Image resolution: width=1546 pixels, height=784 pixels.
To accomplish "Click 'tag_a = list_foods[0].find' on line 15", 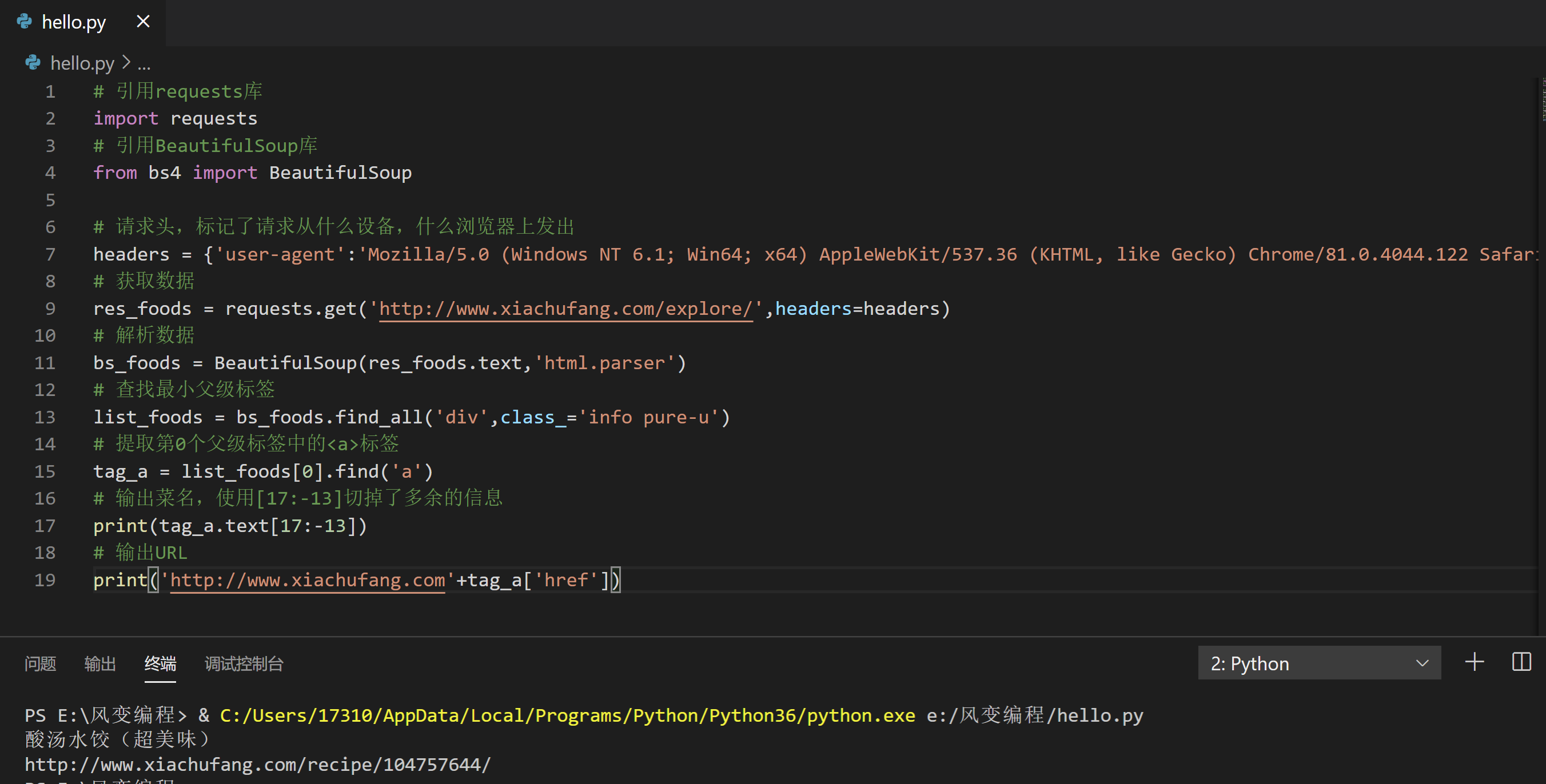I will pyautogui.click(x=237, y=471).
